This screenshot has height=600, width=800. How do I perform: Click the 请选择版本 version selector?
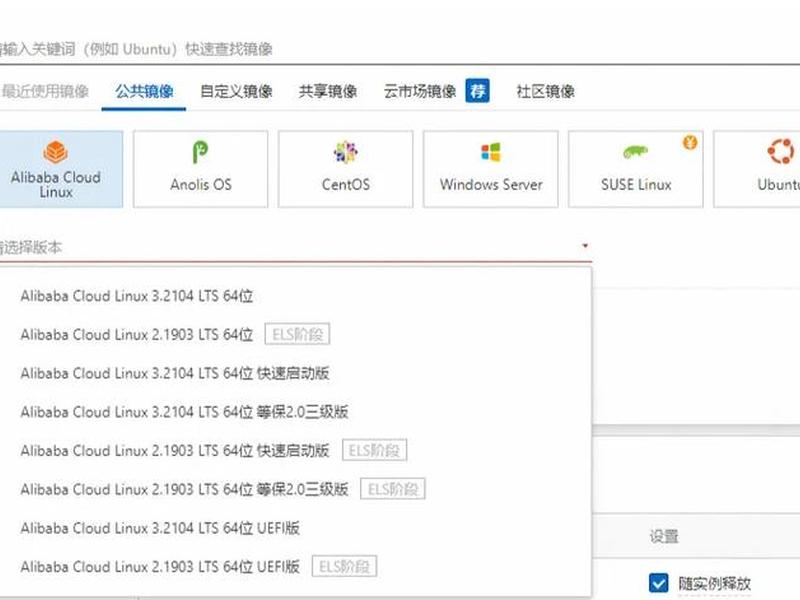point(296,247)
